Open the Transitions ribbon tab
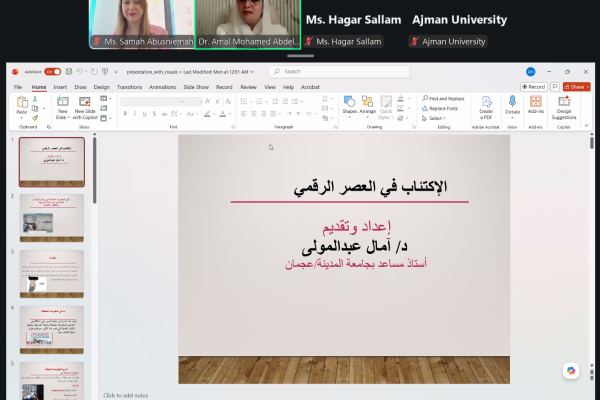Screen dimensions: 600x400 point(129,87)
